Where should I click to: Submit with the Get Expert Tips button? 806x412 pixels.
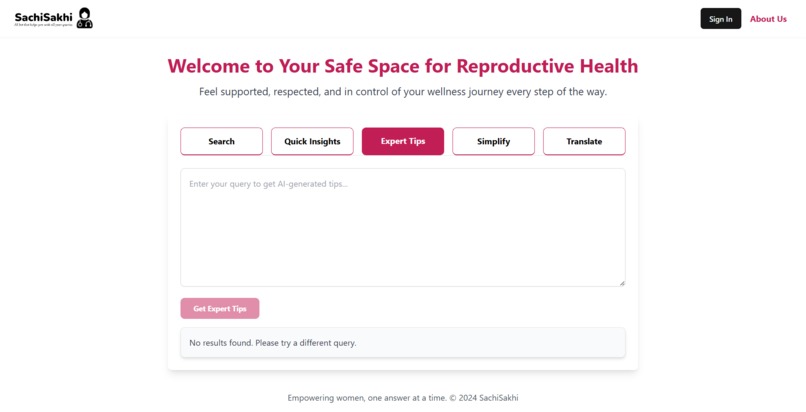click(220, 308)
